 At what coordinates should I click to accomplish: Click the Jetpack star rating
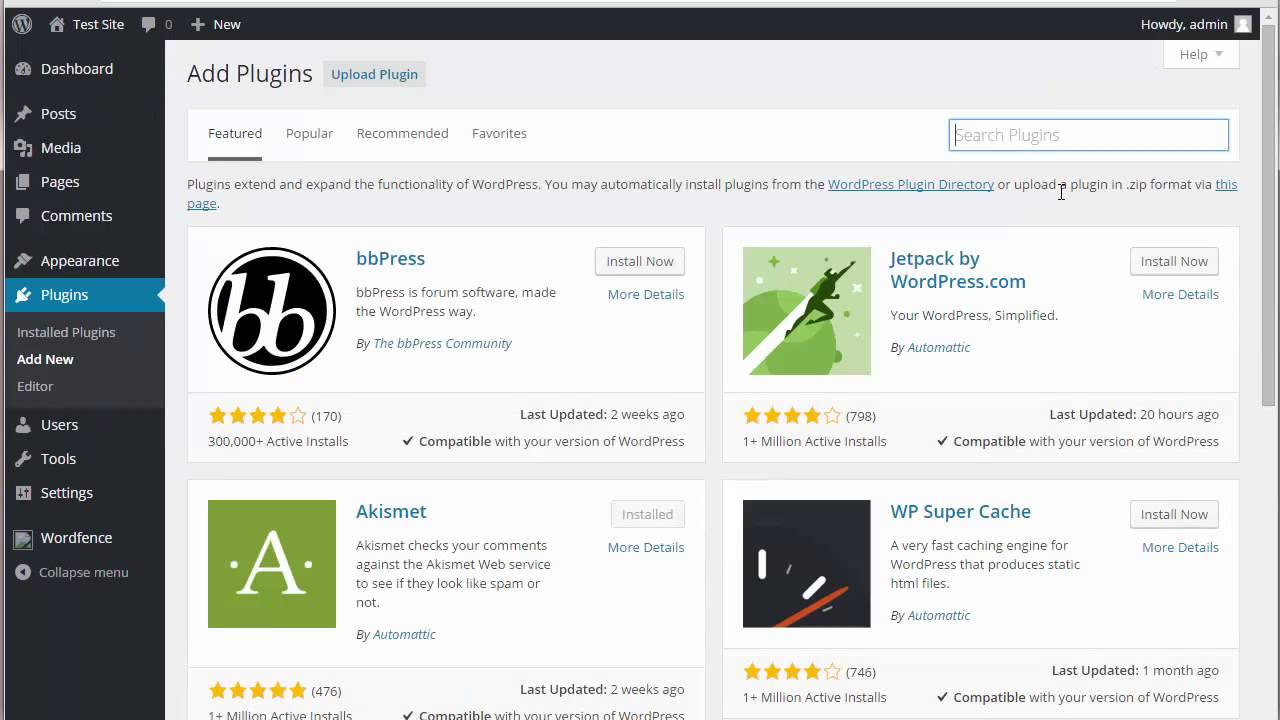[792, 416]
